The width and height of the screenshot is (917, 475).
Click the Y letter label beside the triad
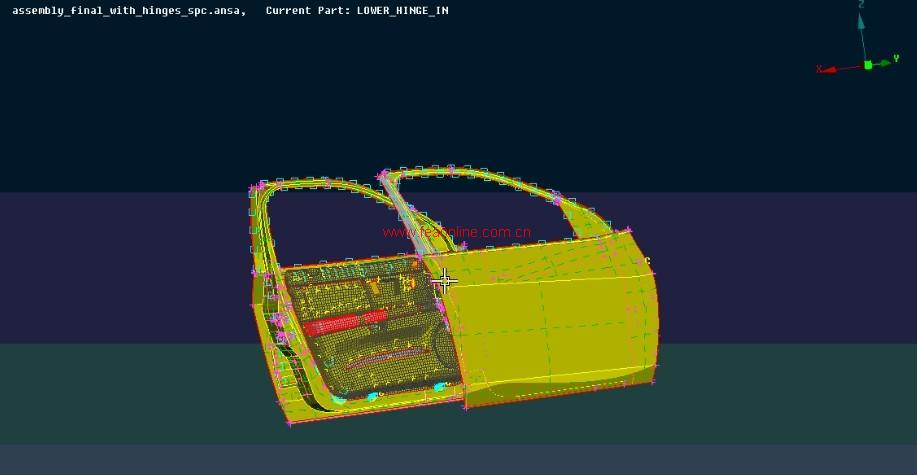(x=896, y=59)
